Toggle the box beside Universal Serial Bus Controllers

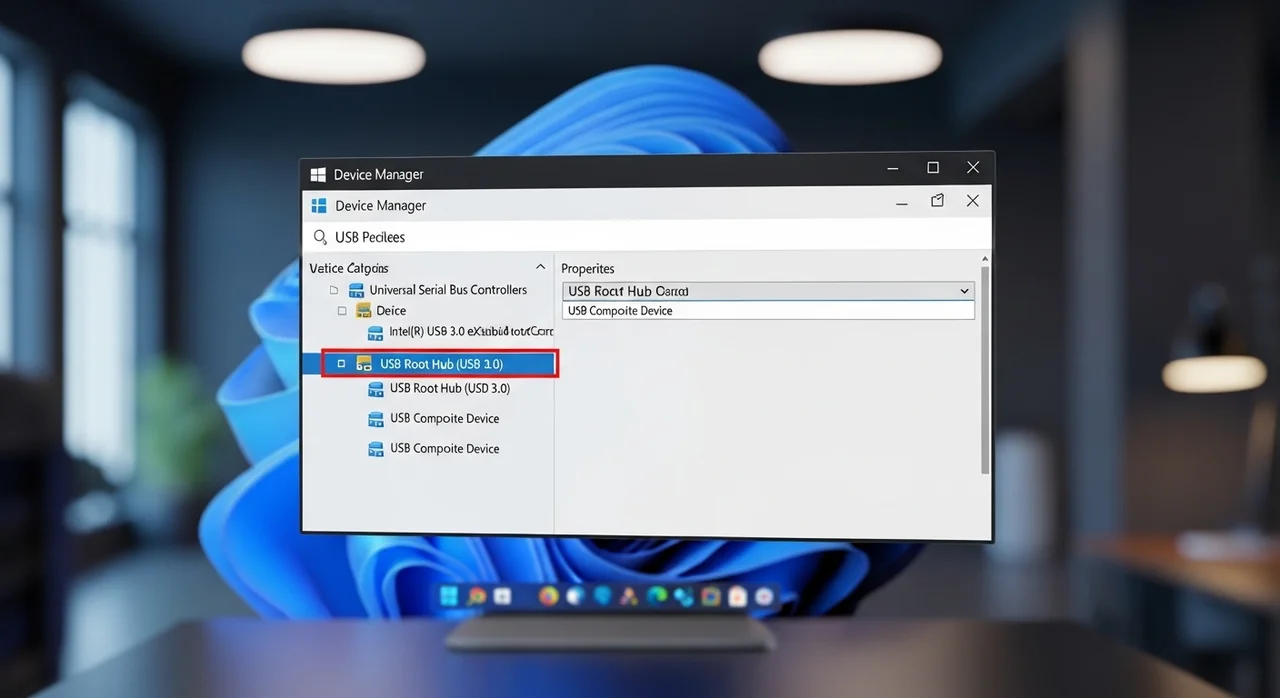334,291
